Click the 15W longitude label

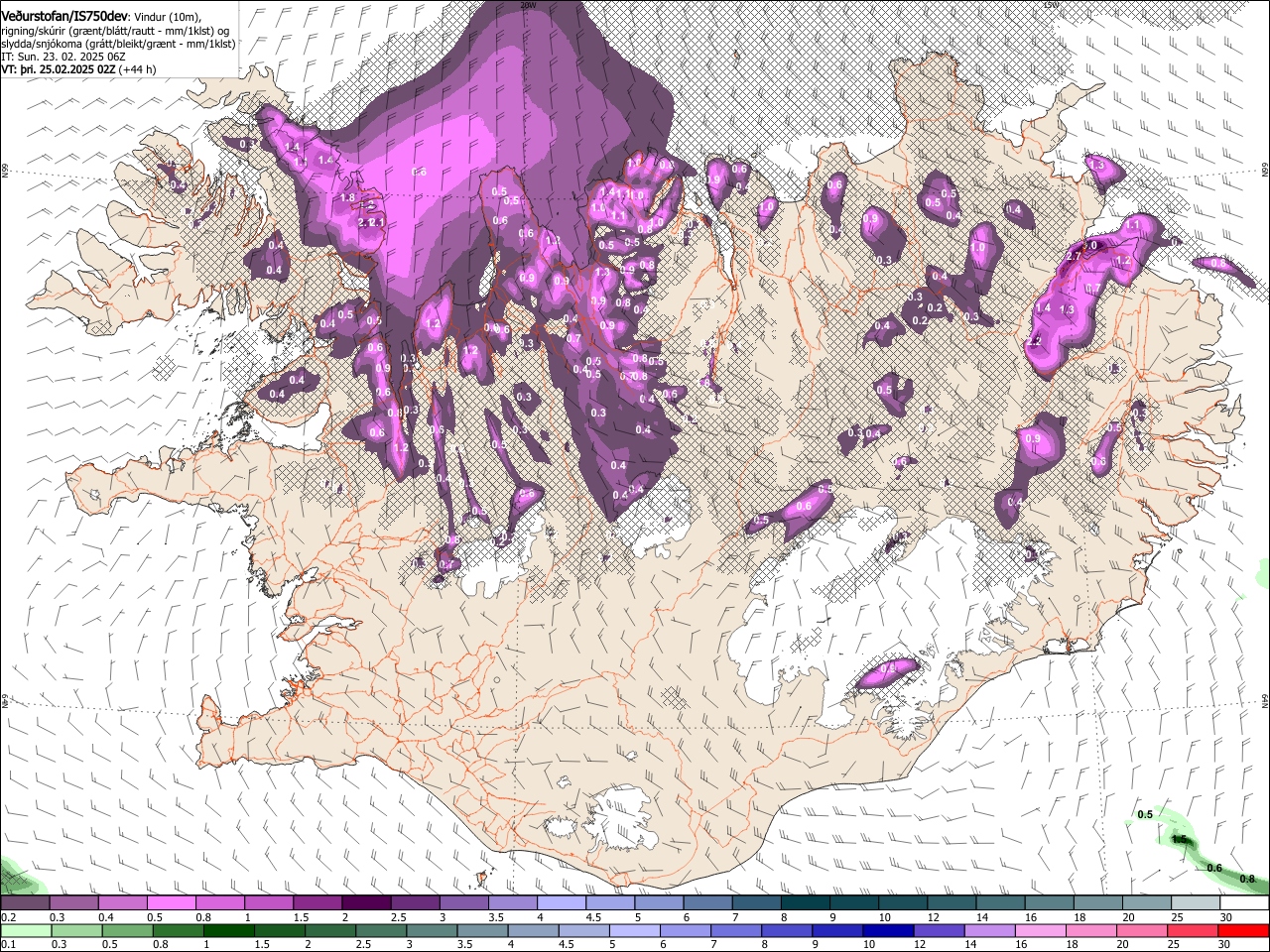click(1051, 5)
